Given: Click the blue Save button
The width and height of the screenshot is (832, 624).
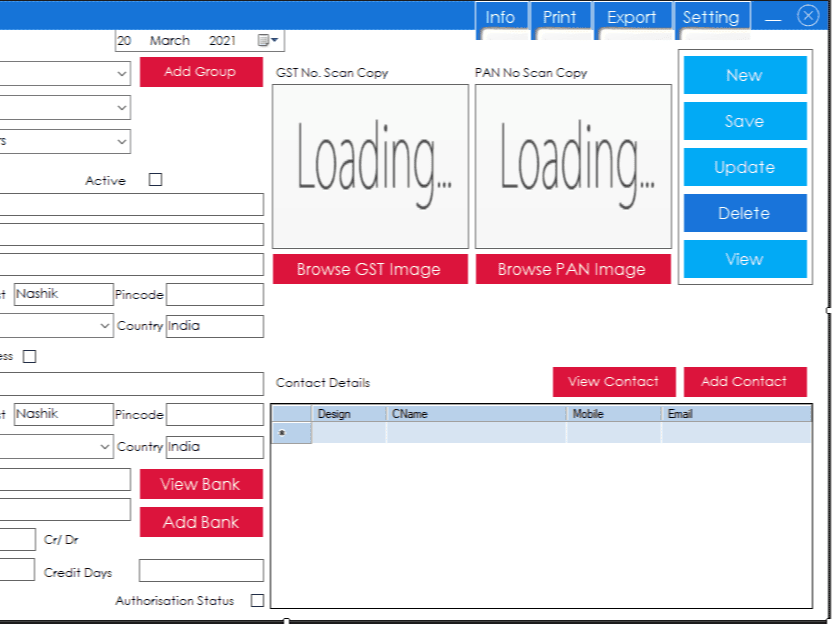Looking at the screenshot, I should [744, 121].
